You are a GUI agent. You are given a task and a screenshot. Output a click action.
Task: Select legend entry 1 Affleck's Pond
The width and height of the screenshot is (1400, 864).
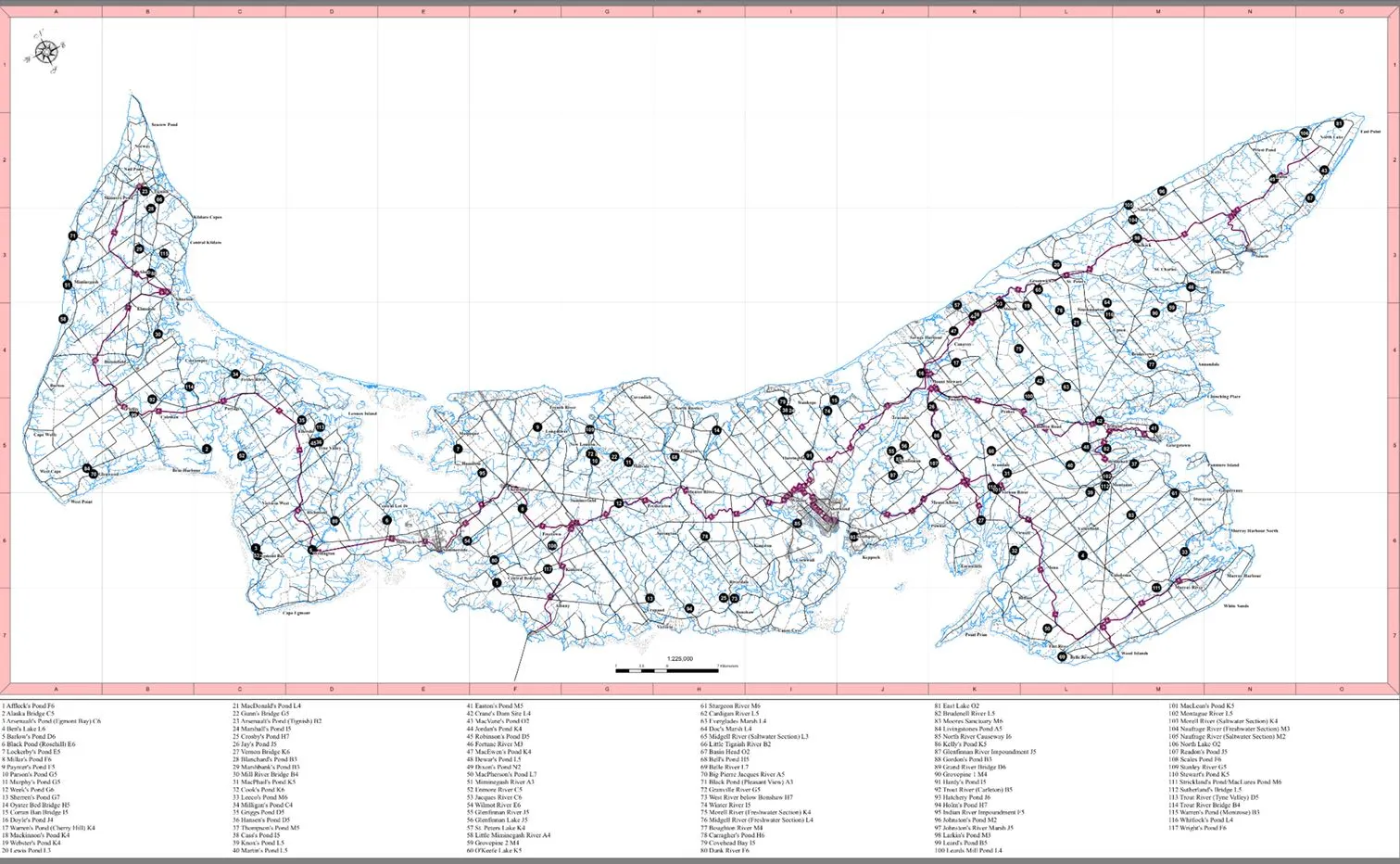[28, 706]
